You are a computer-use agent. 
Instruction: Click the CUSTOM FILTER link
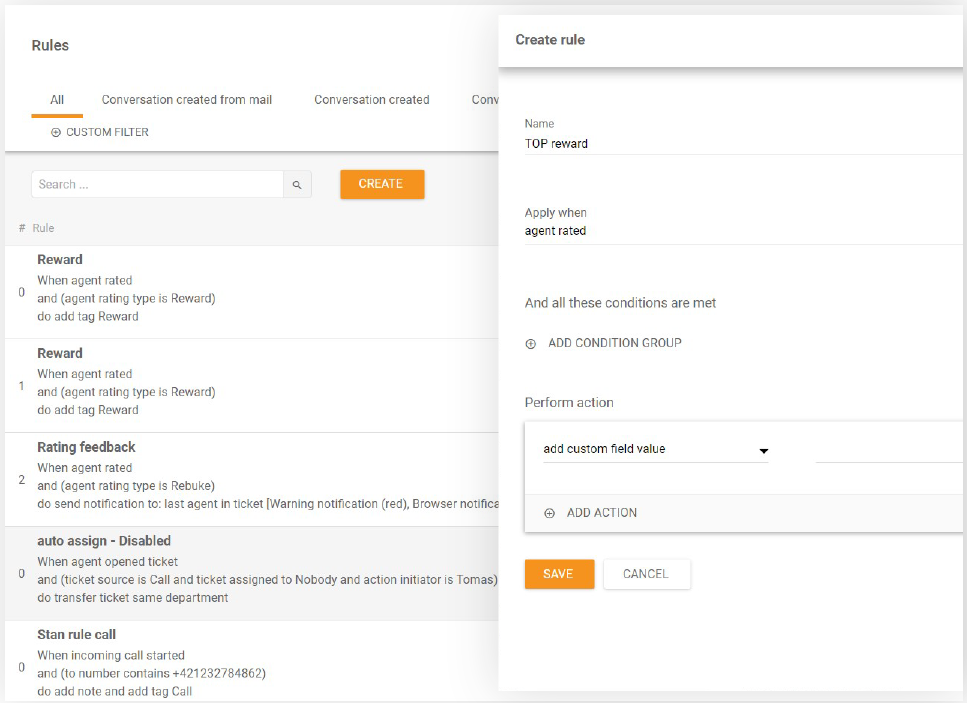point(107,133)
